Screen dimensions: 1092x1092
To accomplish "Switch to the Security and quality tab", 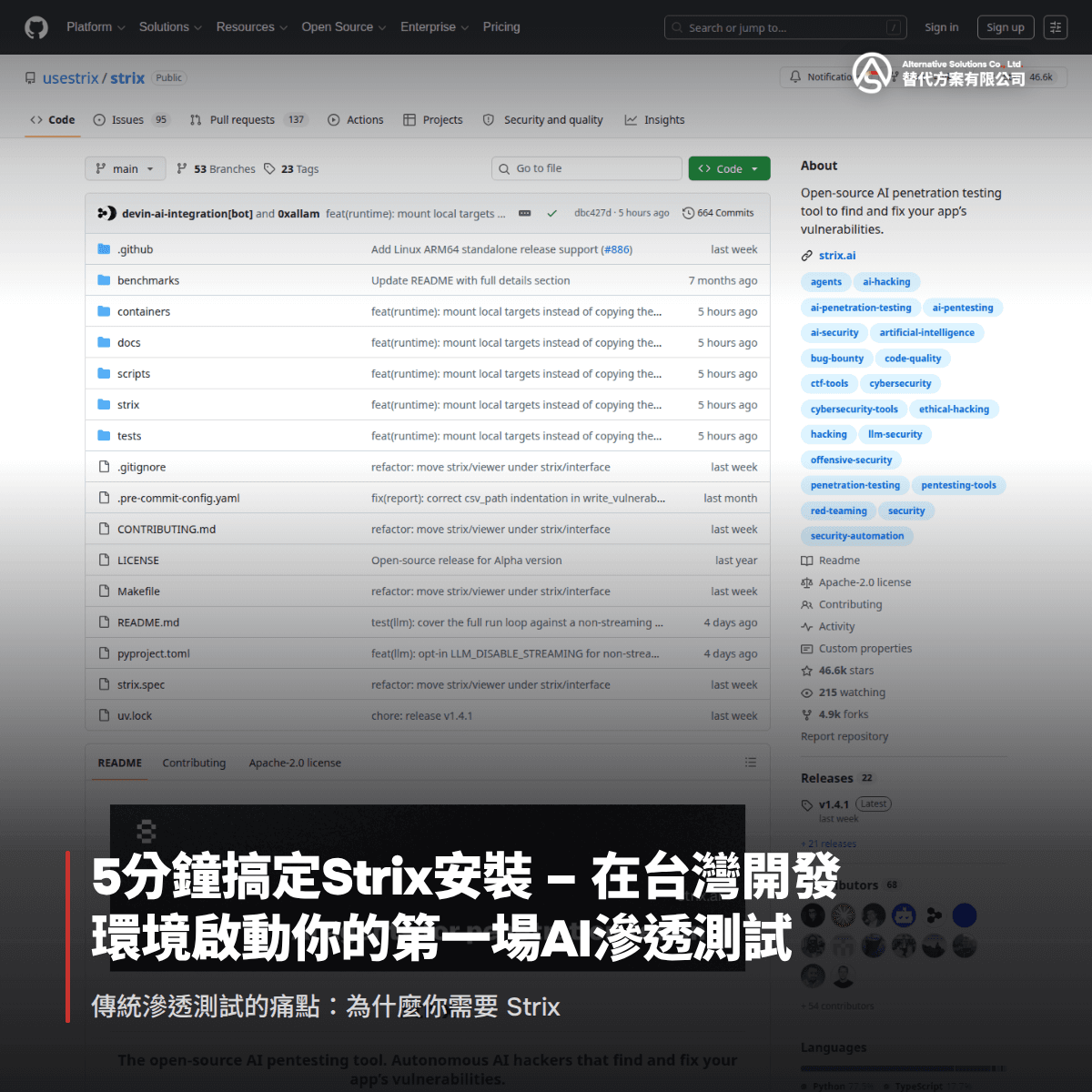I will click(x=543, y=120).
